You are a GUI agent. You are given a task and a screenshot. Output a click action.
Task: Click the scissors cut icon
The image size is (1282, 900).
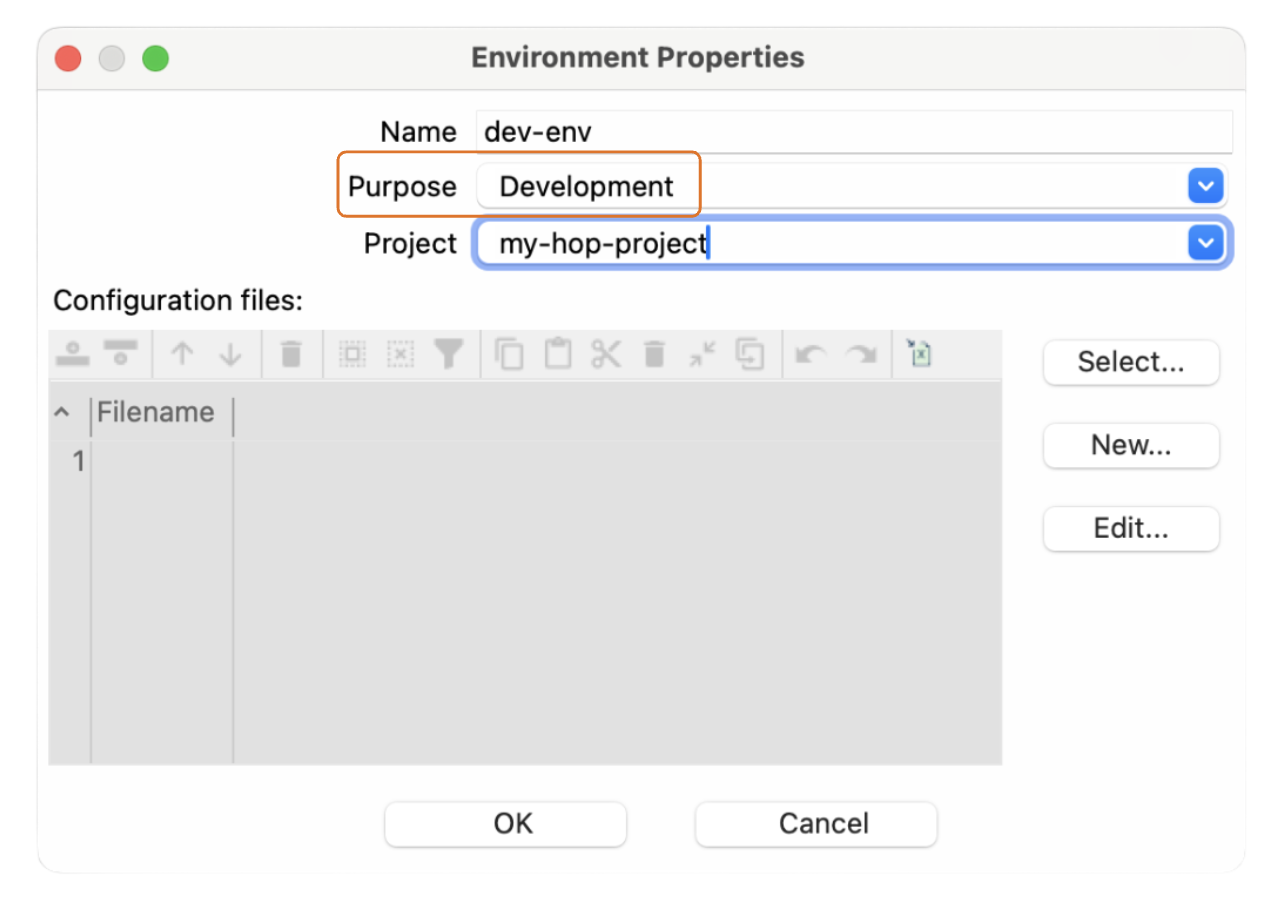point(606,354)
